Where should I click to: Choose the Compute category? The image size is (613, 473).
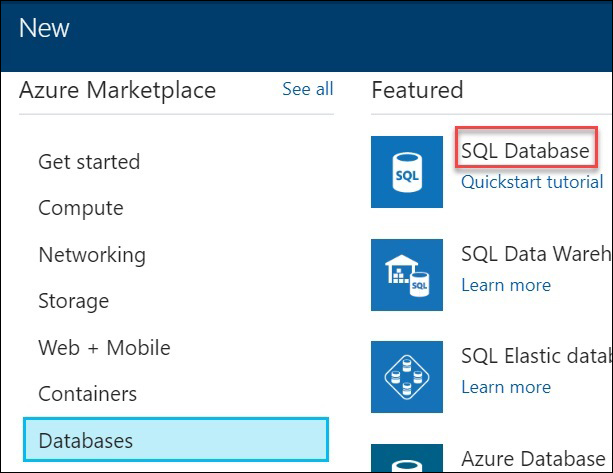(81, 208)
